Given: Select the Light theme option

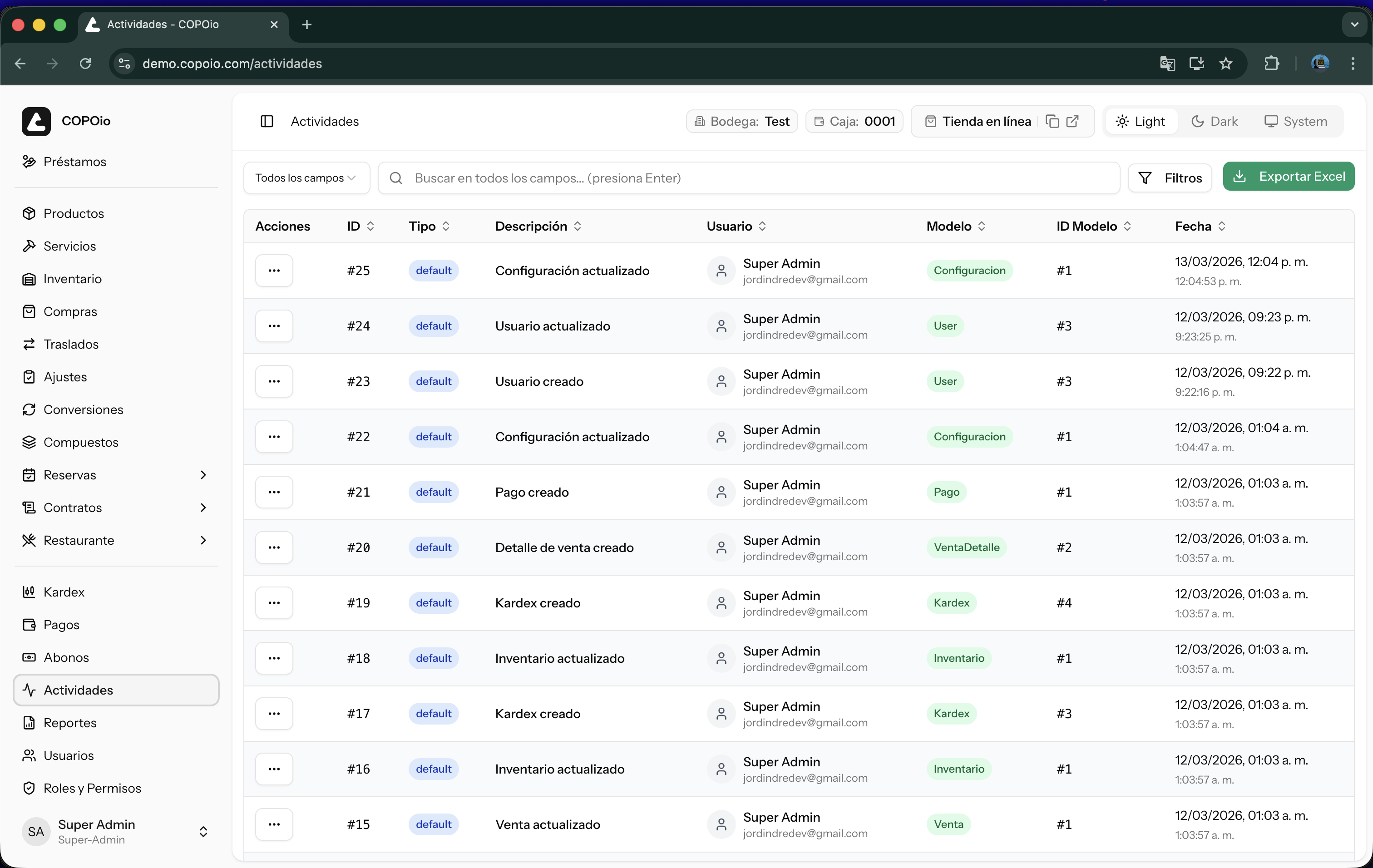Looking at the screenshot, I should (x=1141, y=121).
